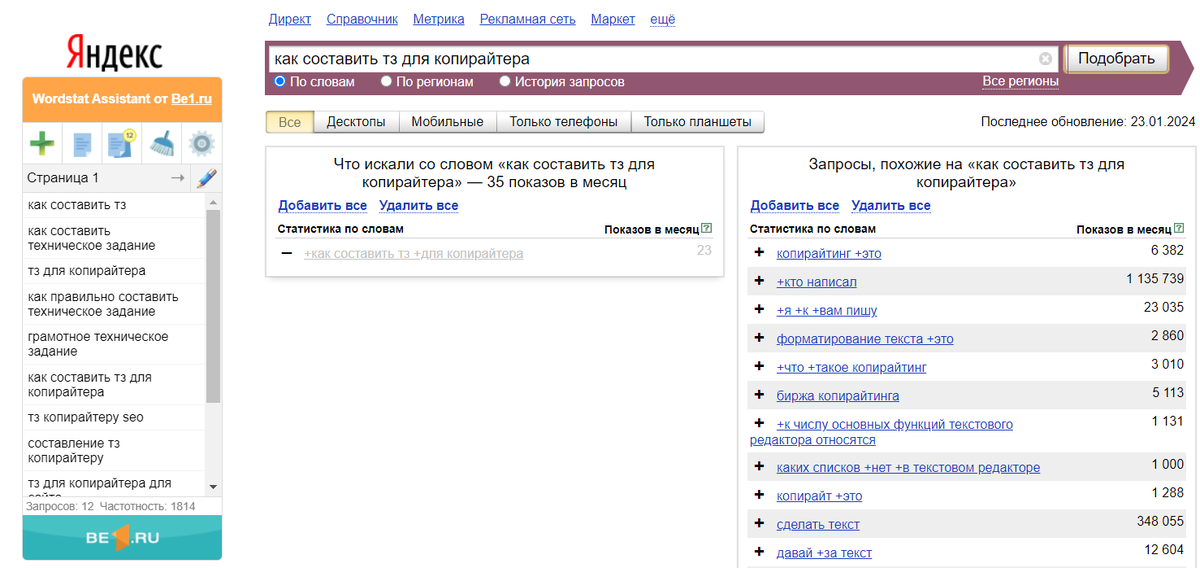Open the Be1.ru link in orange header

(191, 99)
